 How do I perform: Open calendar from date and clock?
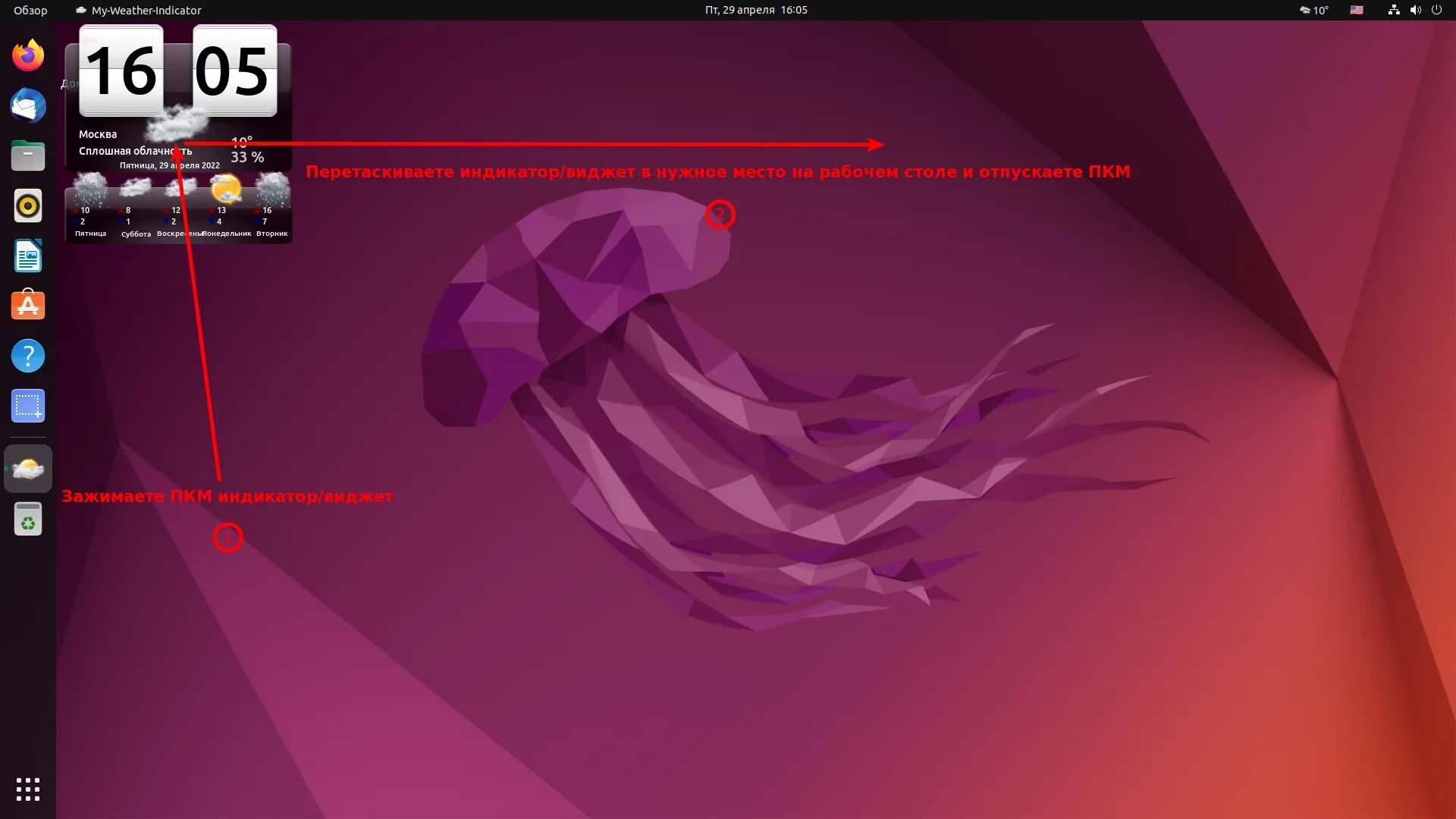pos(755,10)
